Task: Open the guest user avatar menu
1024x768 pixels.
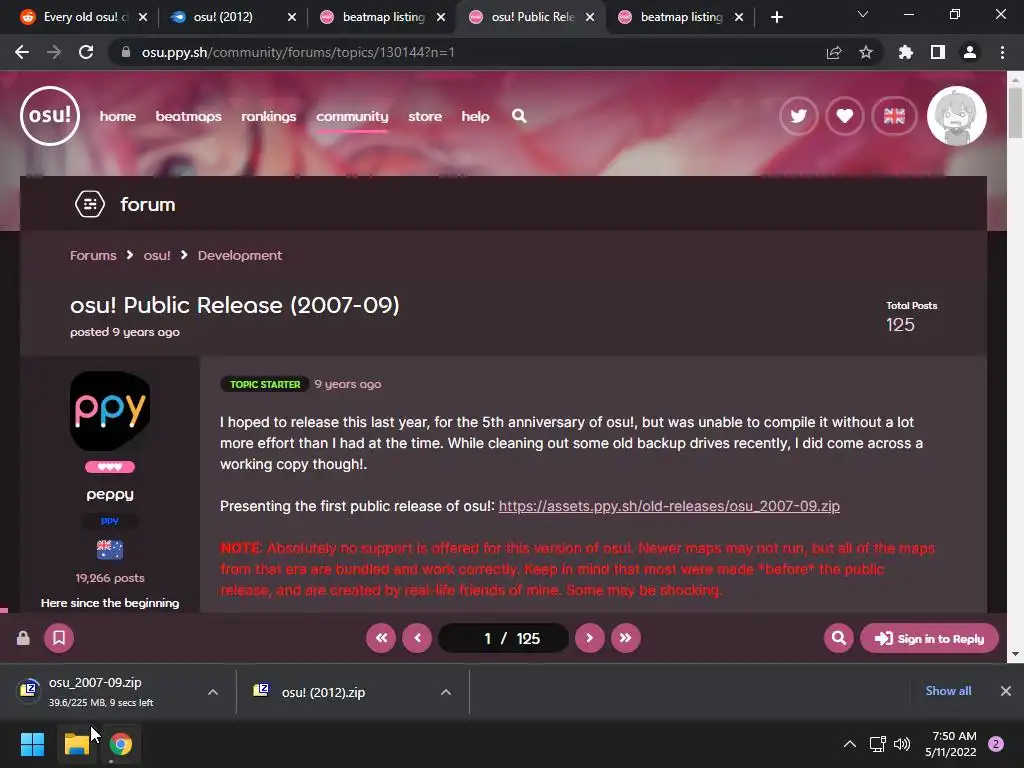Action: [x=957, y=116]
